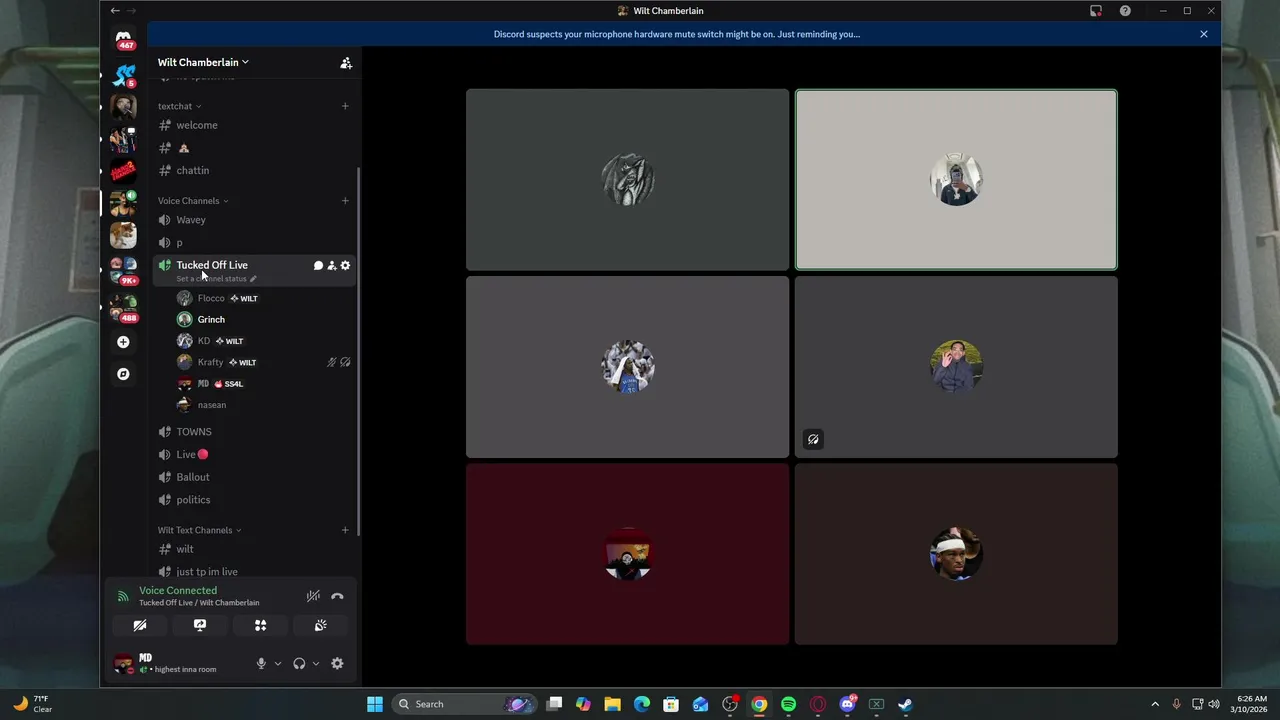Screen dimensions: 1280x720
Task: Go back with the left arrow
Action: pyautogui.click(x=115, y=11)
